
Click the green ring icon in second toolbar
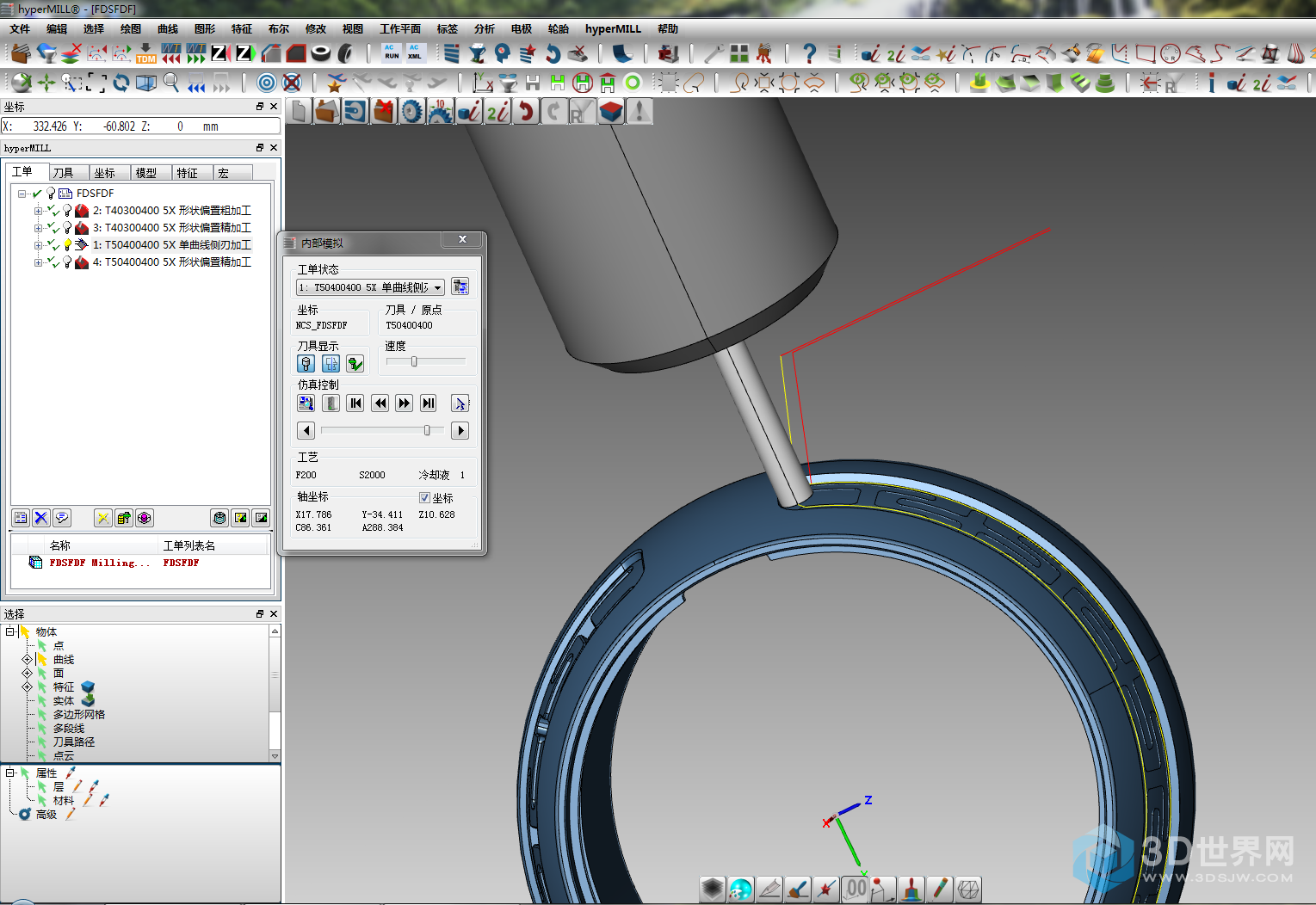pos(633,83)
